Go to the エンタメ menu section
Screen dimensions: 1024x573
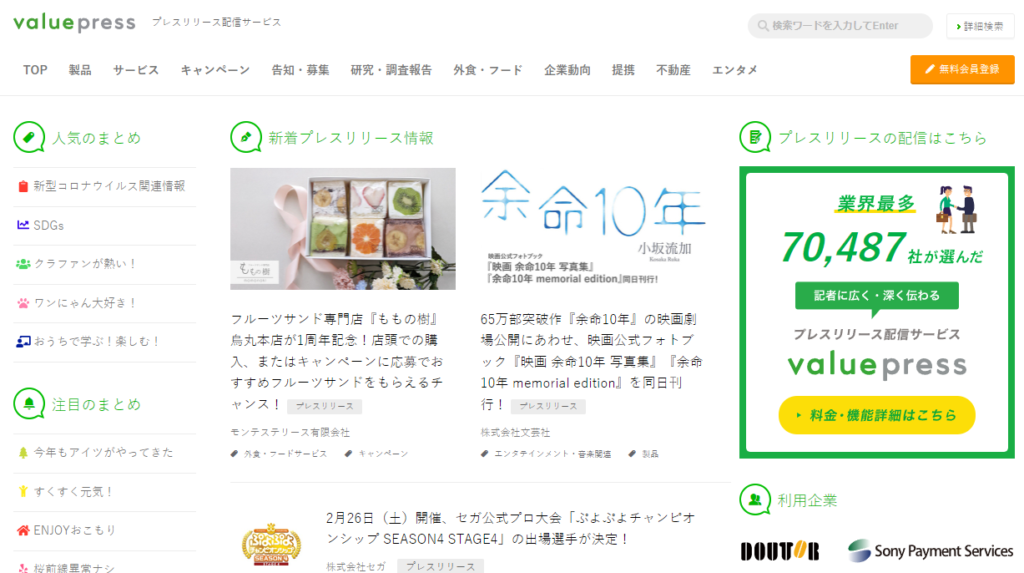pyautogui.click(x=735, y=70)
